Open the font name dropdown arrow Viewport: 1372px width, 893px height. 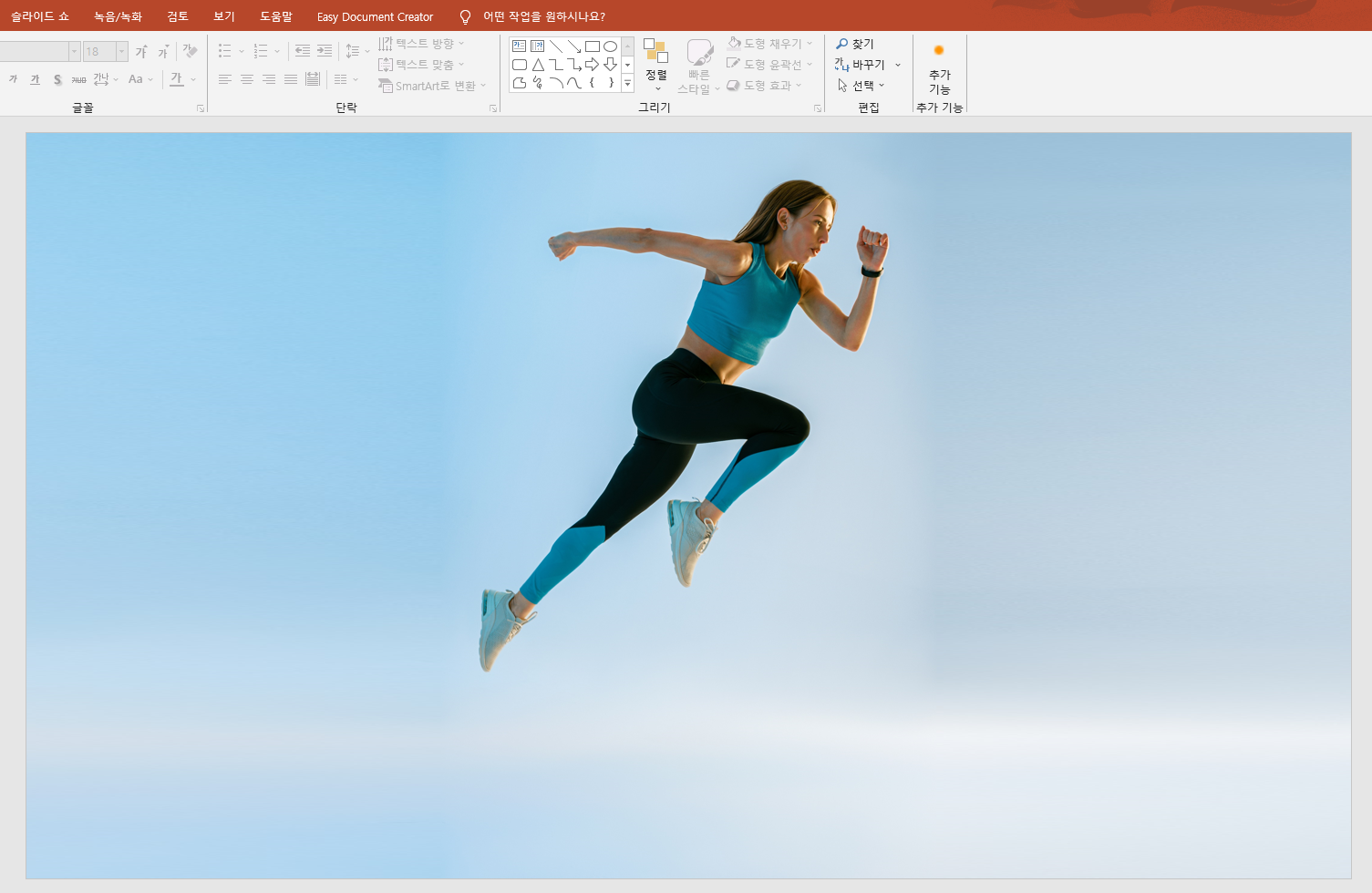click(x=75, y=51)
